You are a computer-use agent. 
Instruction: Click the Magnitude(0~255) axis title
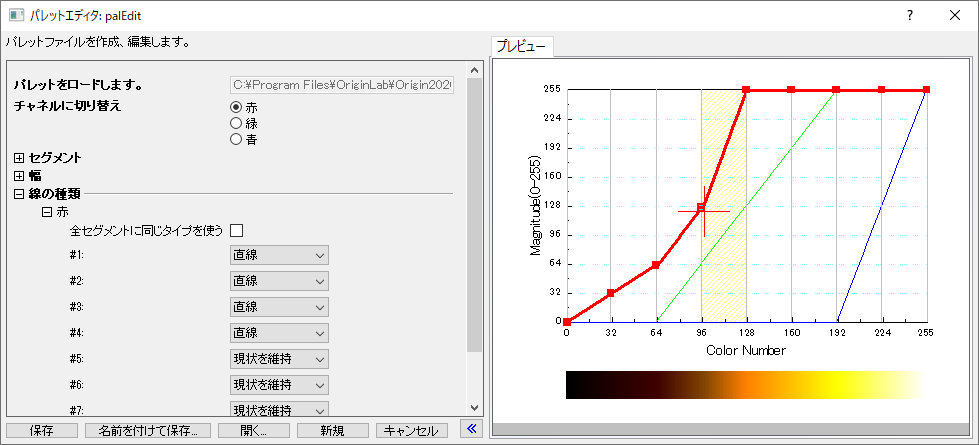coord(535,206)
